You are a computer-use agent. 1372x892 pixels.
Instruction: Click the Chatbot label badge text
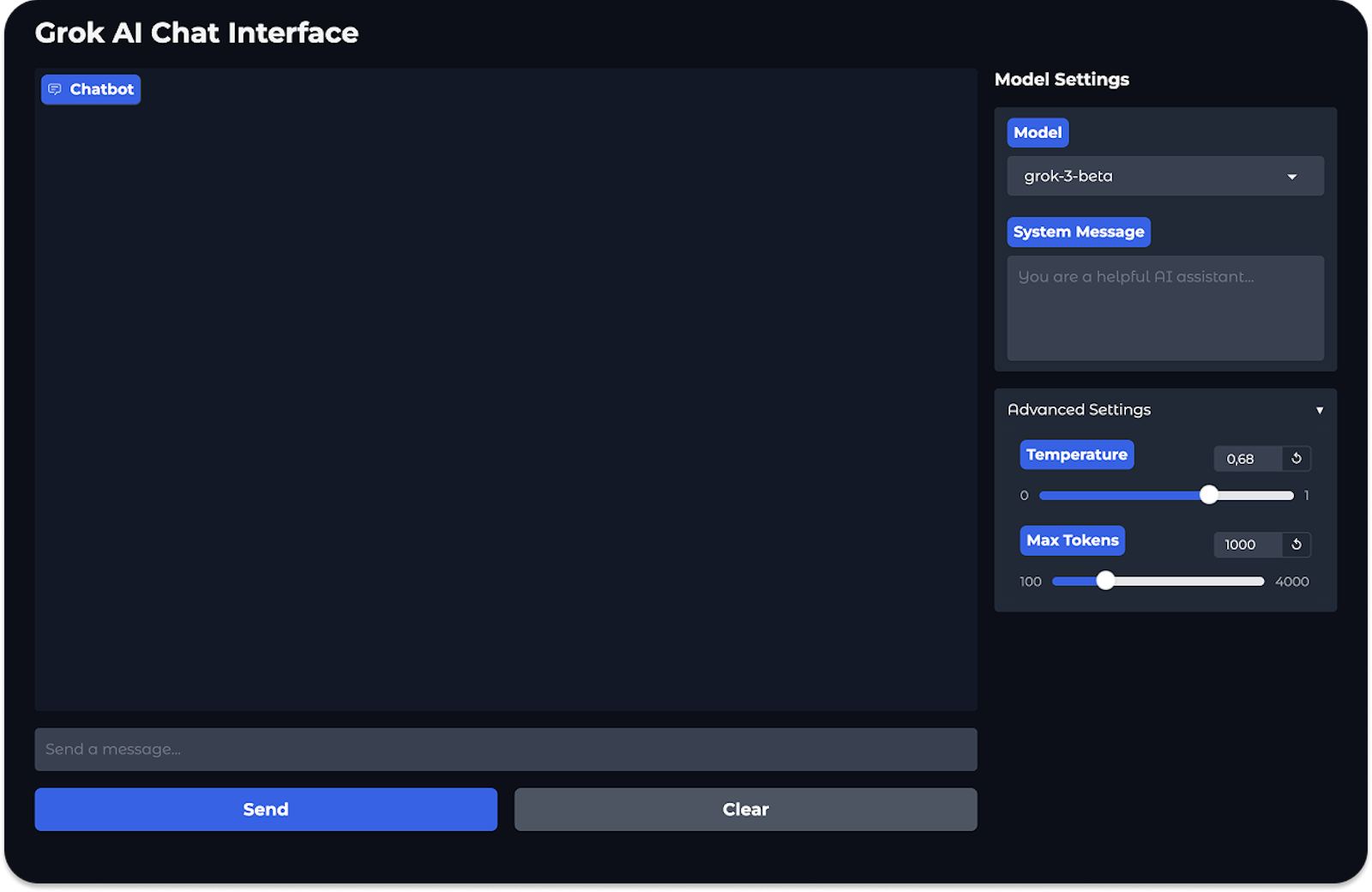pos(101,89)
